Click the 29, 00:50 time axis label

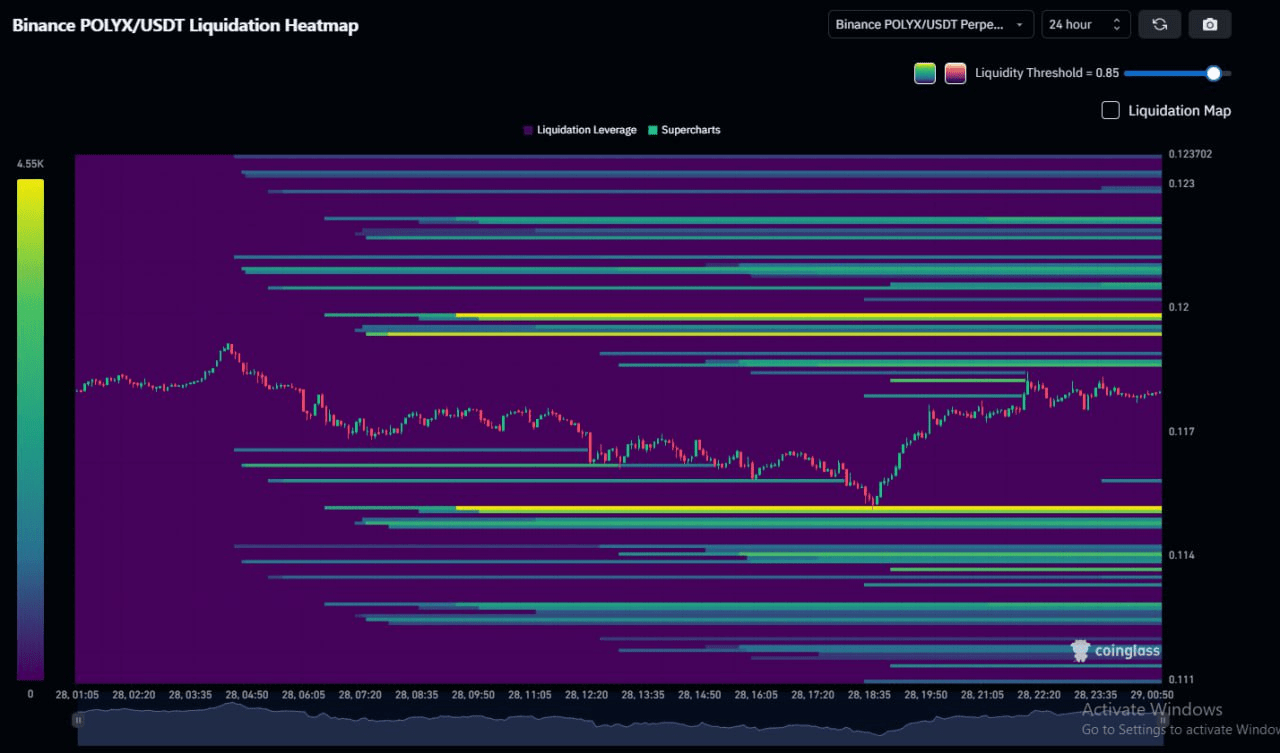(1153, 694)
